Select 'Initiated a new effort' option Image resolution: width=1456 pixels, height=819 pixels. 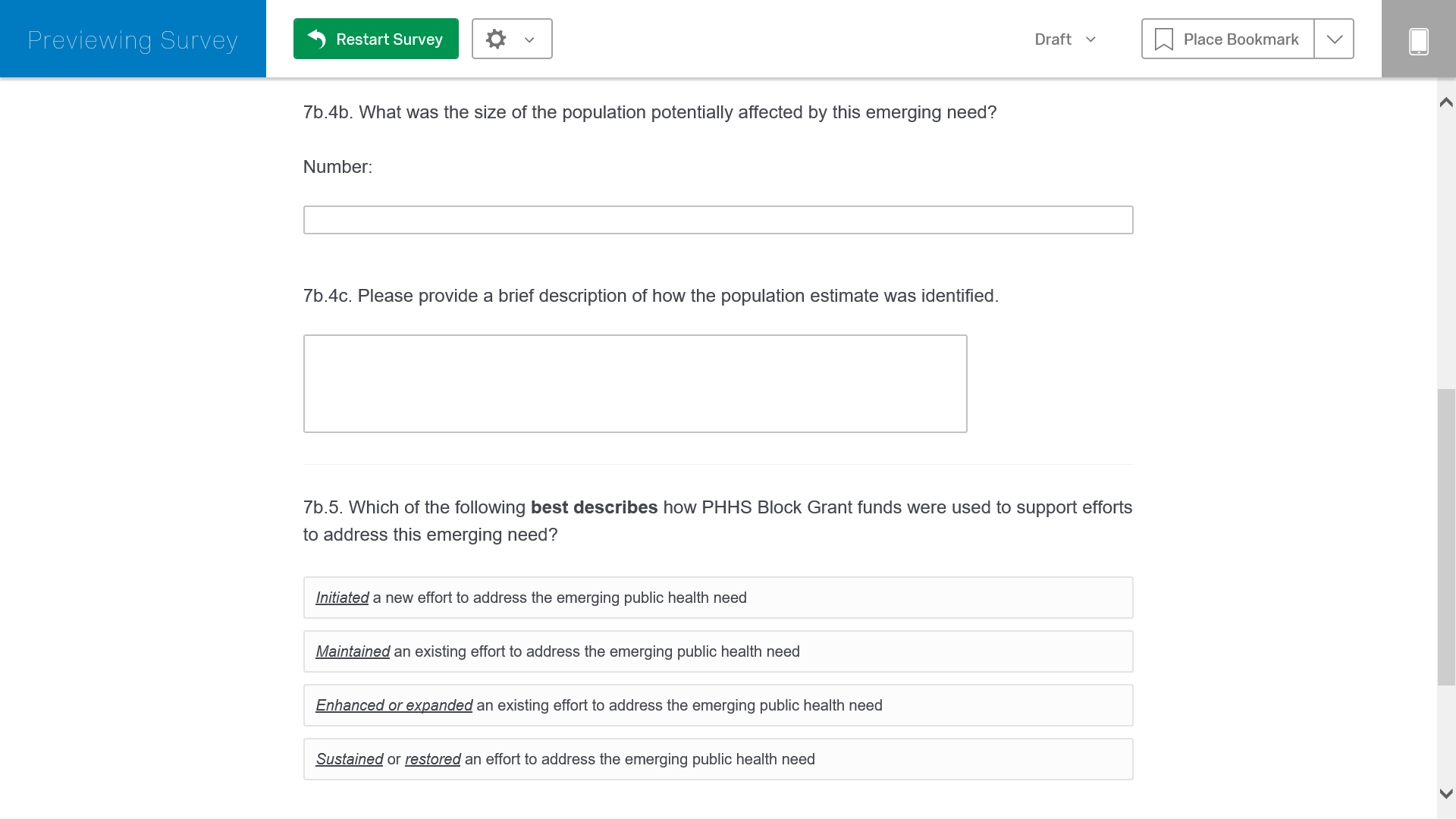point(717,598)
